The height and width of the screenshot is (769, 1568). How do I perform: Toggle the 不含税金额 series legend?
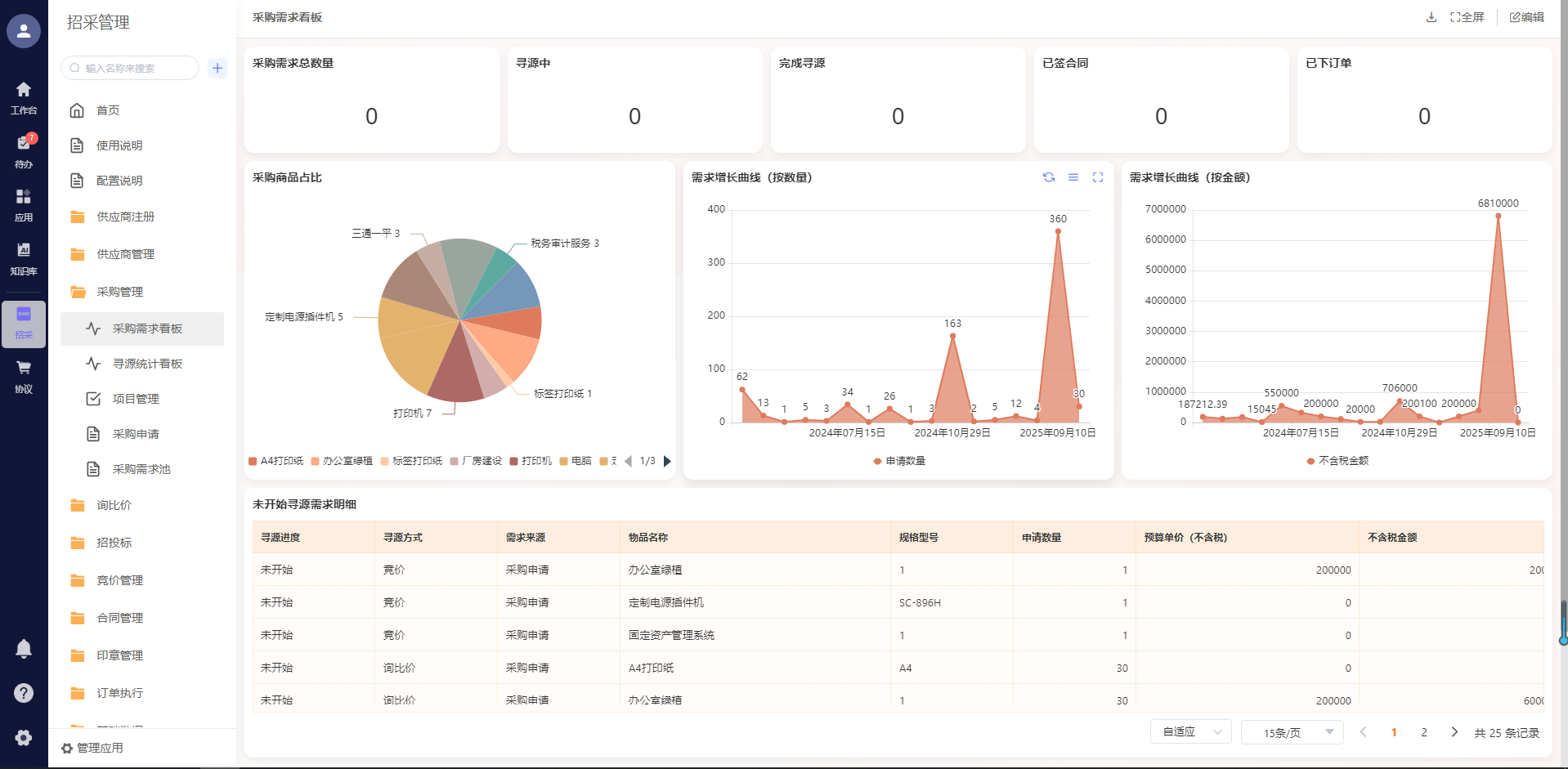point(1337,461)
